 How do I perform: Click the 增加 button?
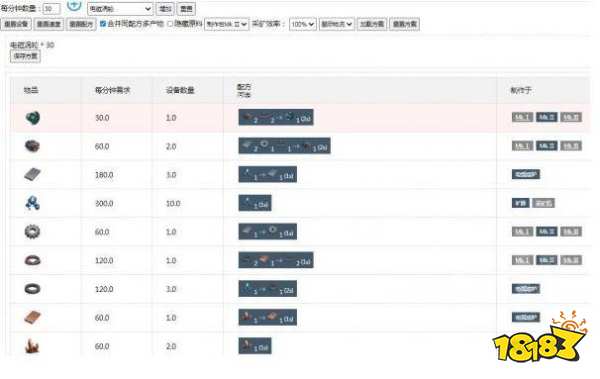[165, 8]
